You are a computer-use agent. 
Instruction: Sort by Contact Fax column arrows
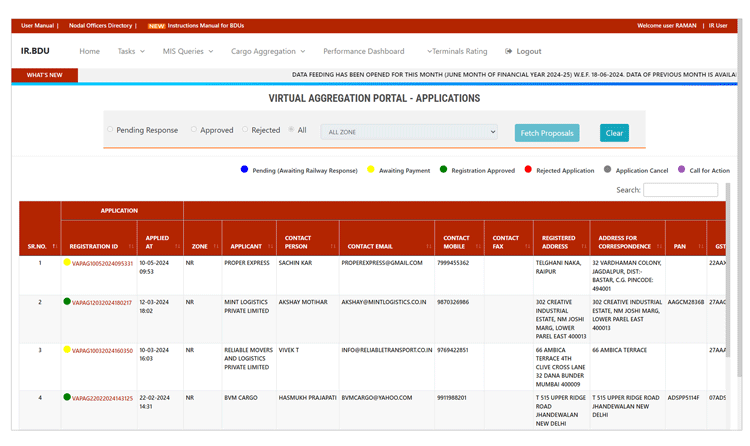tap(528, 246)
